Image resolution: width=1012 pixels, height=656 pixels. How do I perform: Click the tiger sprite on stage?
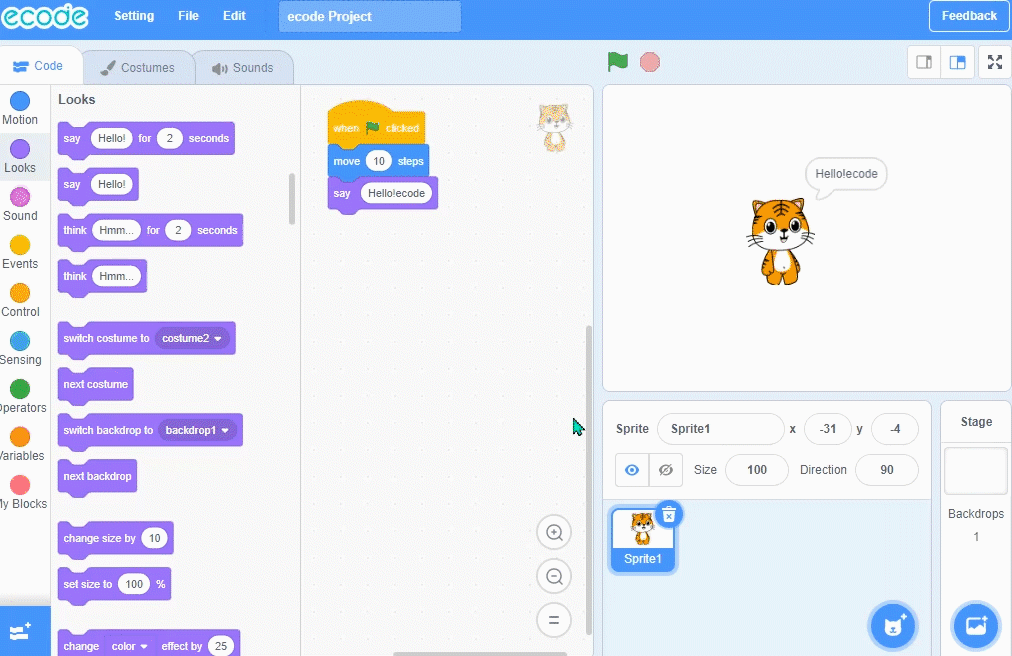tap(780, 241)
